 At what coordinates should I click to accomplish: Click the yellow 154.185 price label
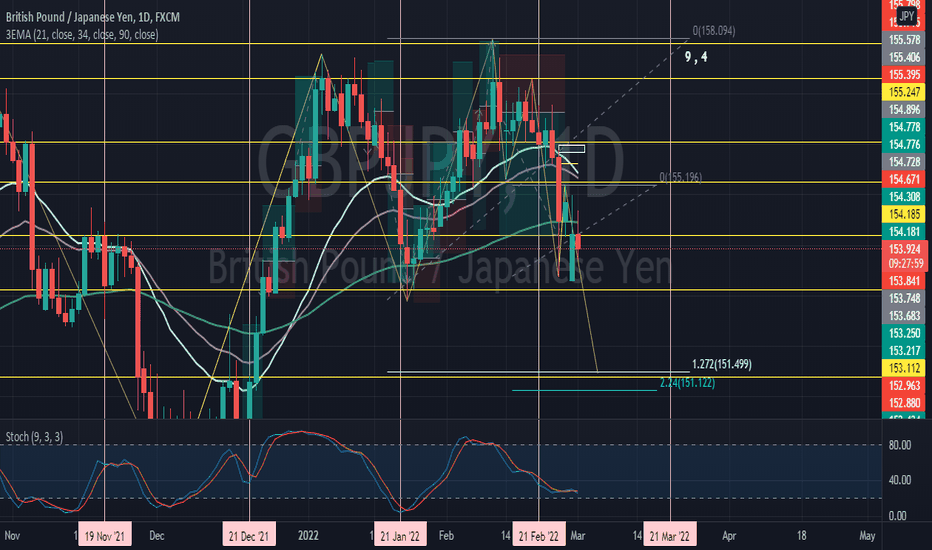[904, 214]
